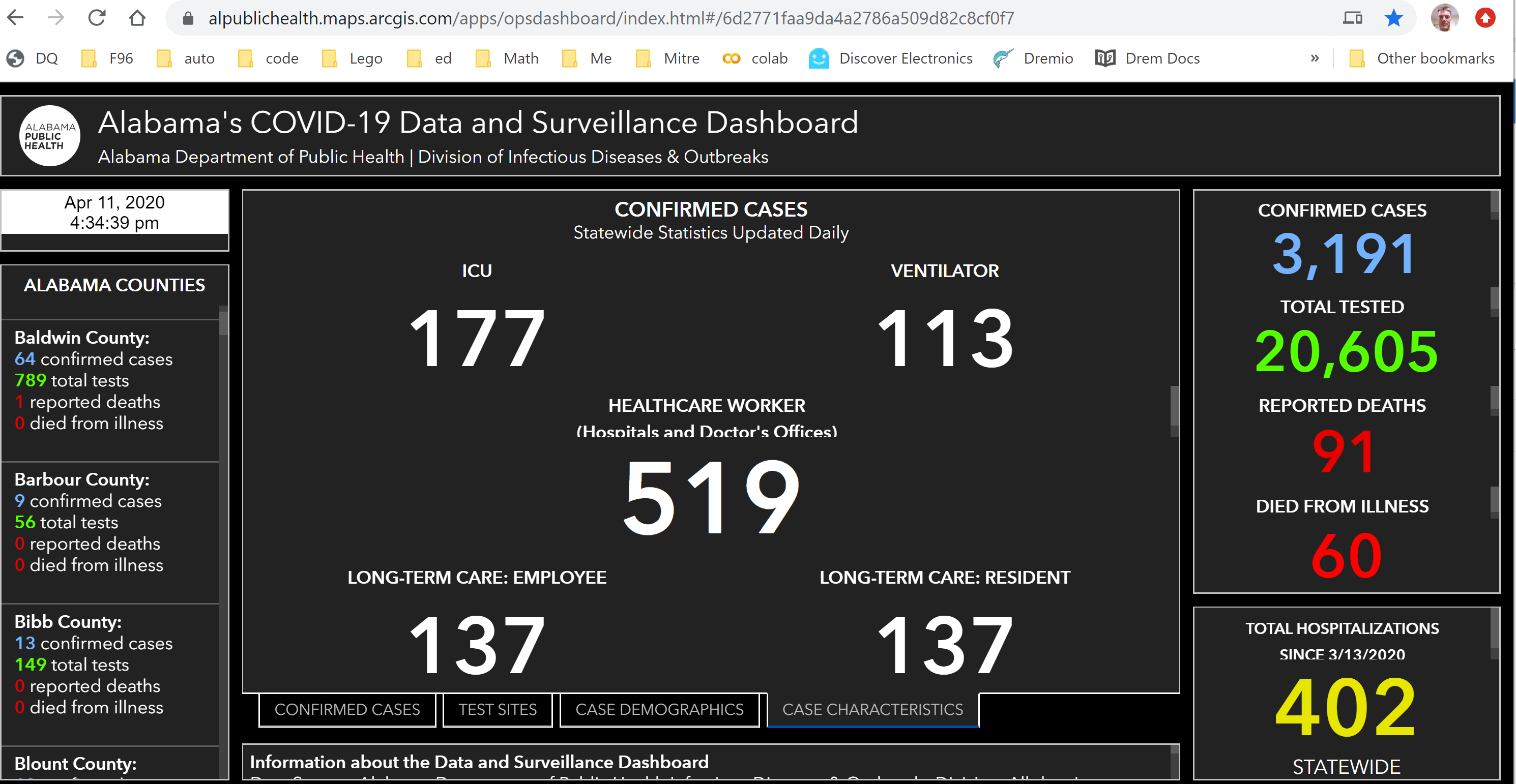The height and width of the screenshot is (784, 1516).
Task: Click the ICU count 177
Action: pos(477,338)
